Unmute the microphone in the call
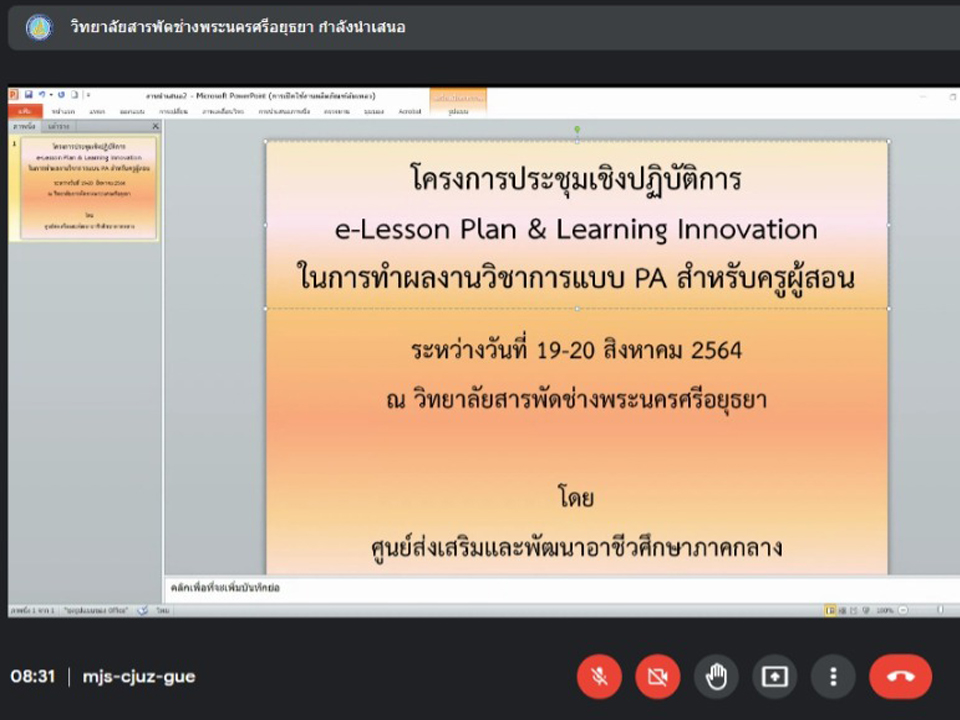960x720 pixels. (599, 677)
